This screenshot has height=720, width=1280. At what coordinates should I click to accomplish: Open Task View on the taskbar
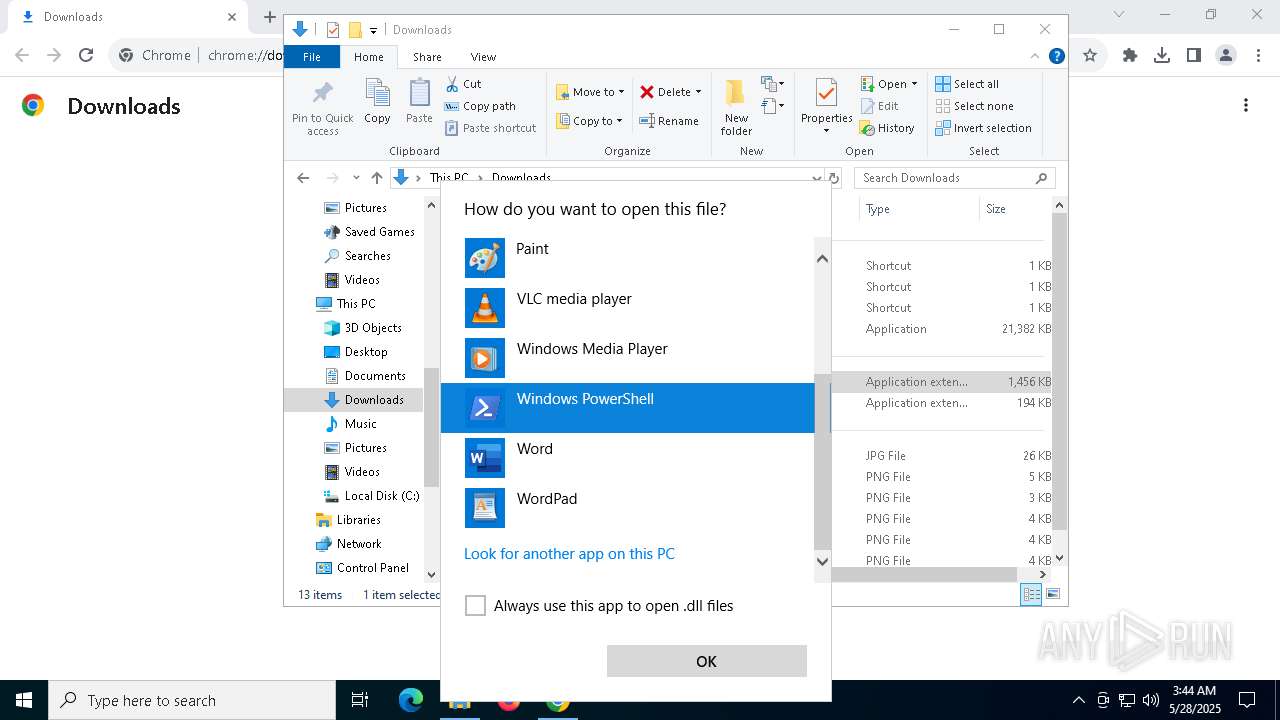360,700
